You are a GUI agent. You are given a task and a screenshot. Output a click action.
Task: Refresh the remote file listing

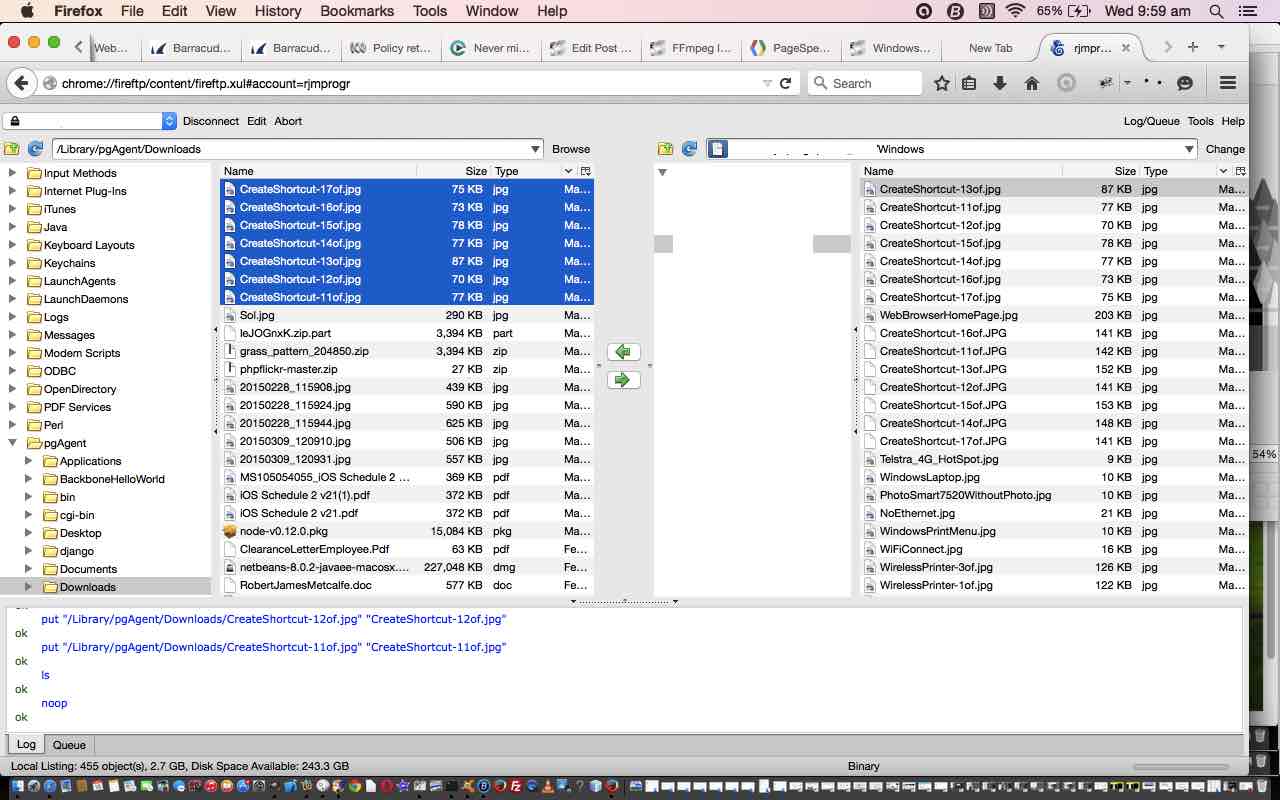coord(690,149)
